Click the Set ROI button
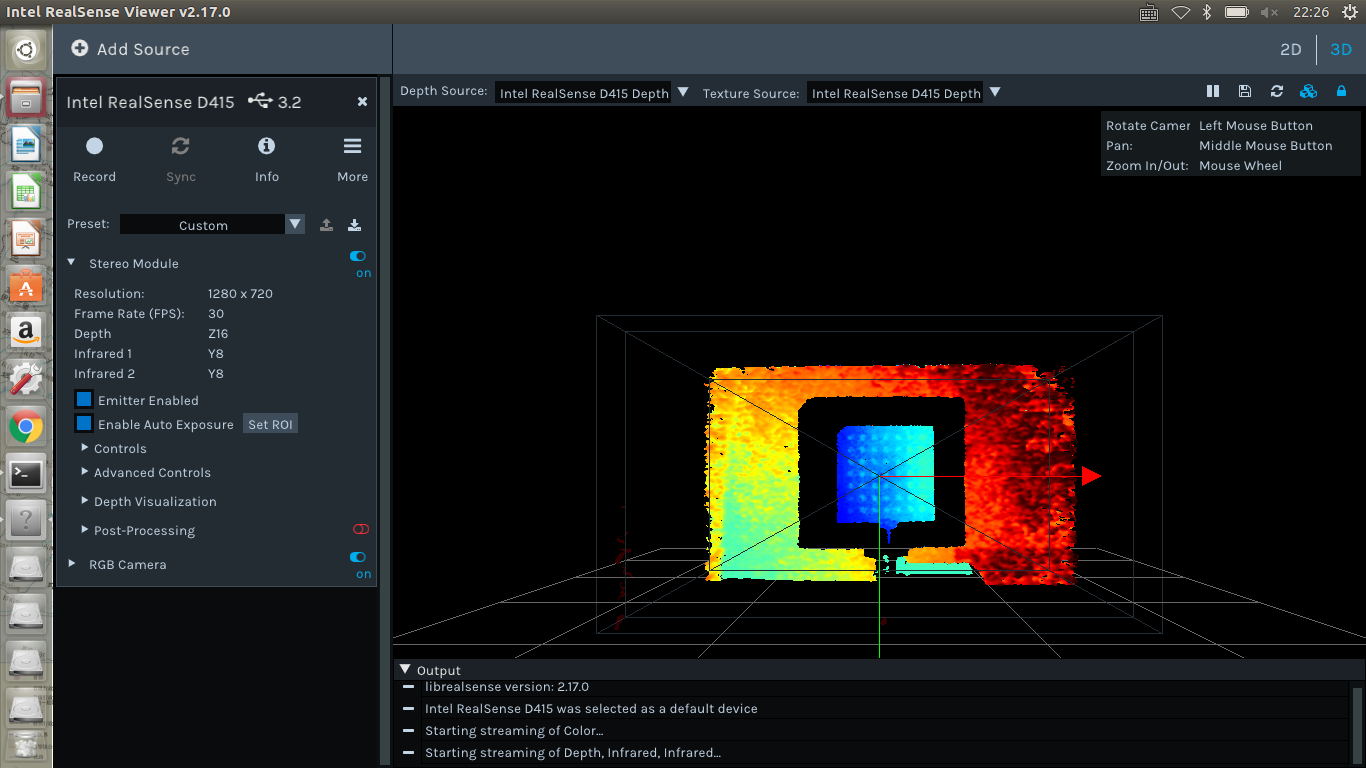 pyautogui.click(x=270, y=423)
